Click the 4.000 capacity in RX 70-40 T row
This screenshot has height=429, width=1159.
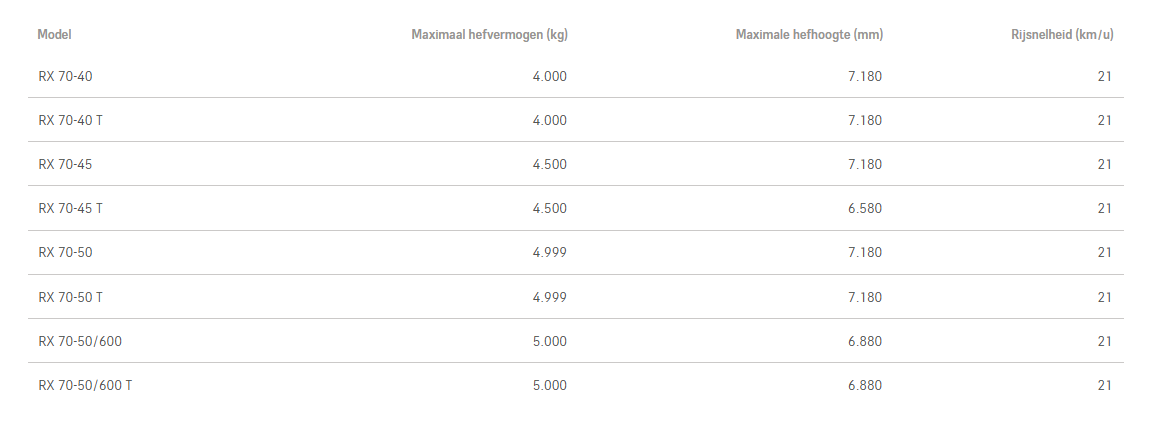(549, 120)
